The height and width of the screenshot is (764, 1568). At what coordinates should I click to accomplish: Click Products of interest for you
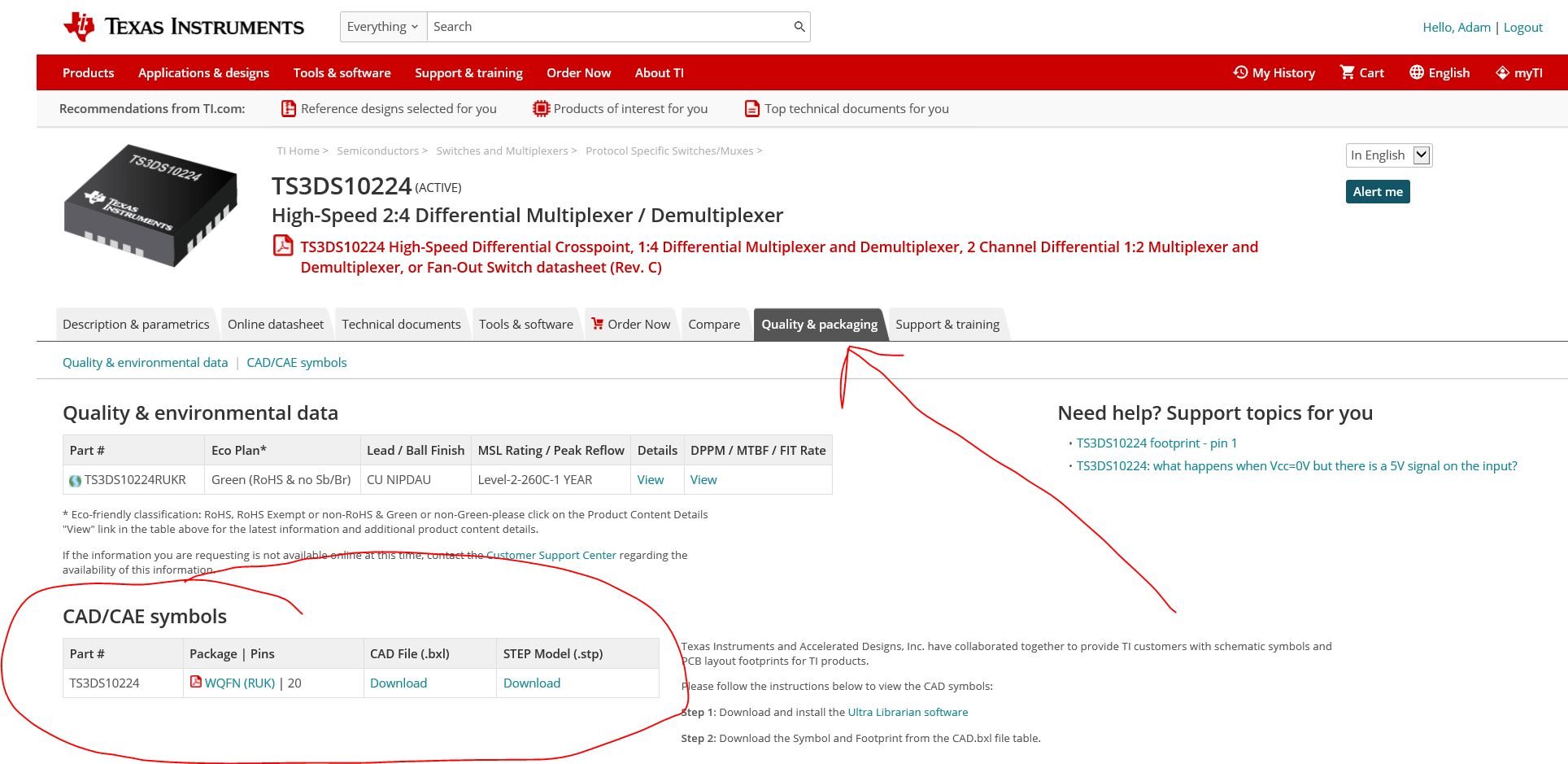pyautogui.click(x=630, y=108)
